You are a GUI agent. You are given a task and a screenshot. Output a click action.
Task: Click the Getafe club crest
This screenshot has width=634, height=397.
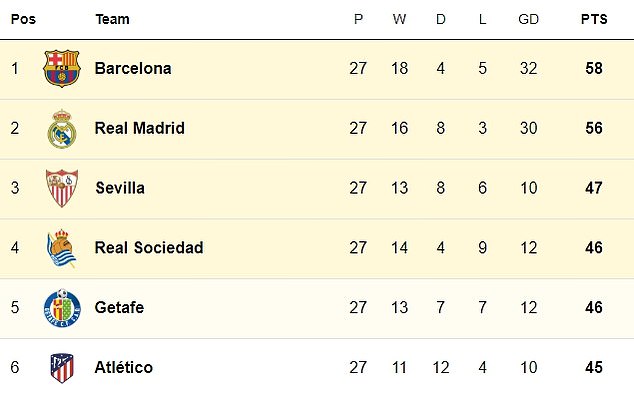(62, 308)
